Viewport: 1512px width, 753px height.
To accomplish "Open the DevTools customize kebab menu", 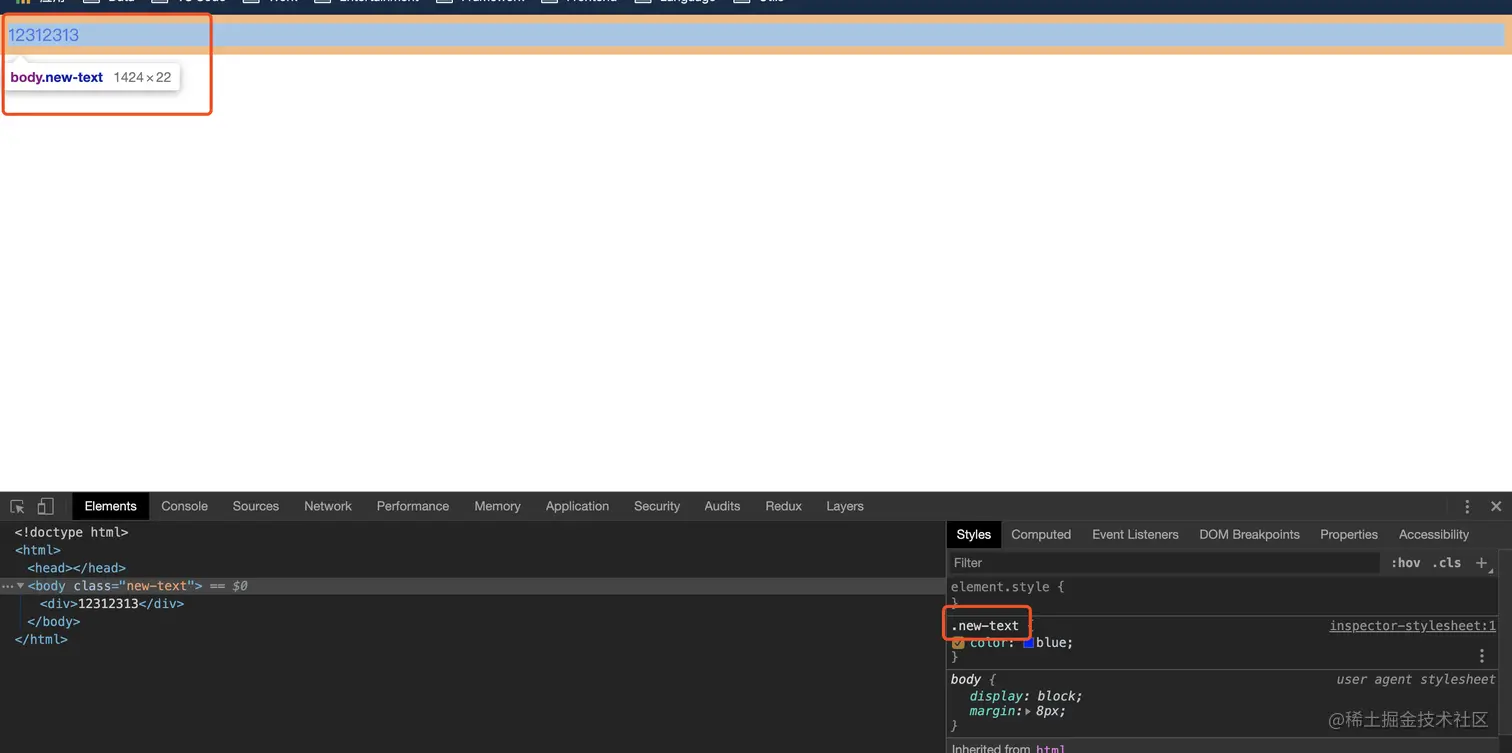I will point(1467,506).
